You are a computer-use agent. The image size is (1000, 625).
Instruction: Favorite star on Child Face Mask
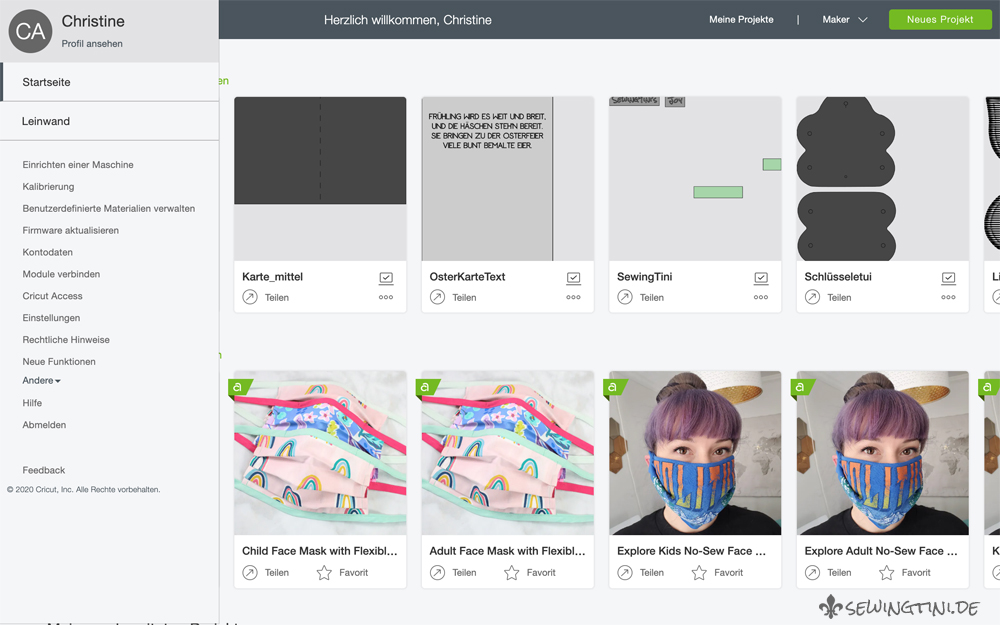click(324, 573)
